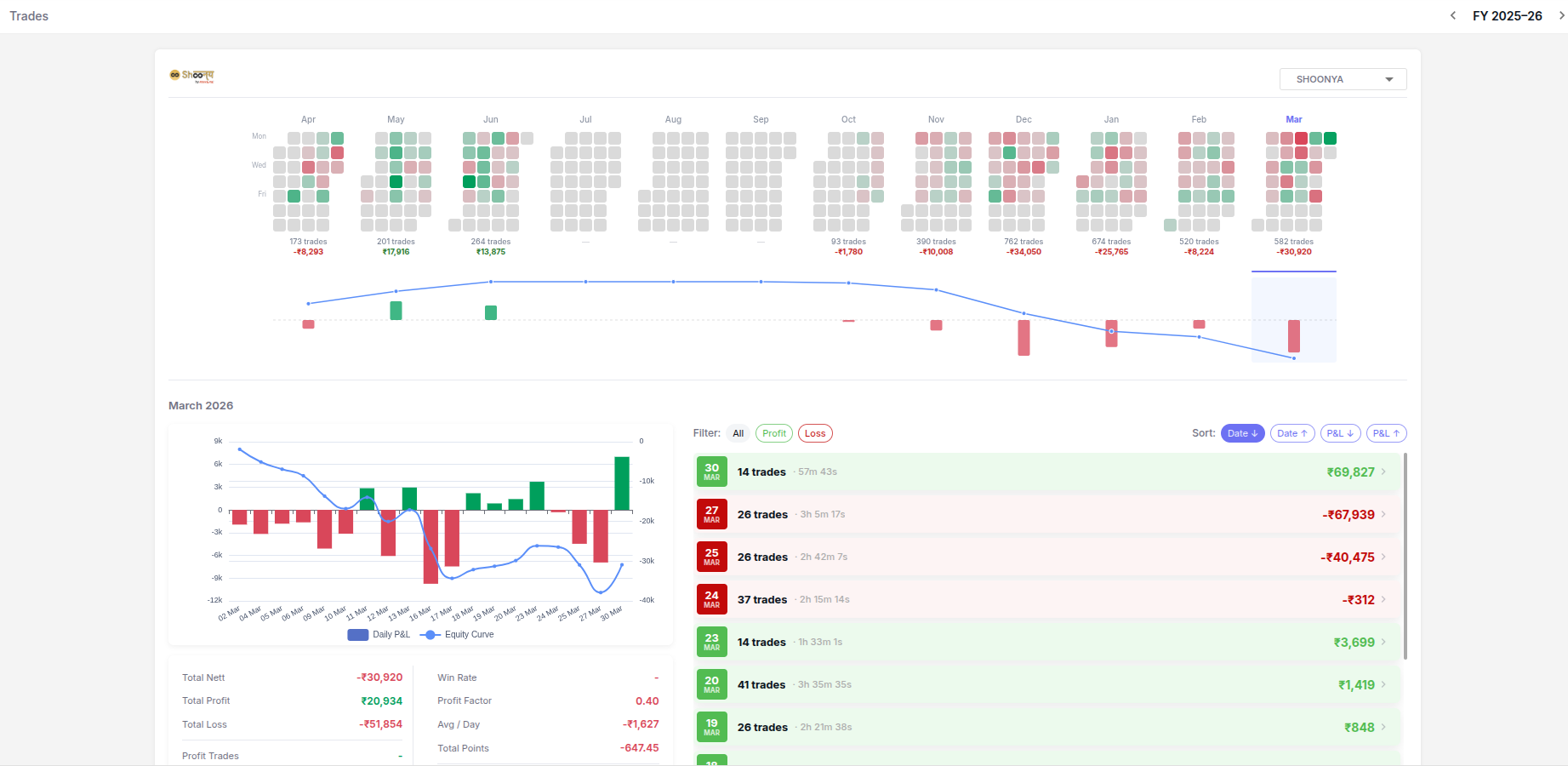Click '14 trades' in 30 Mar row
Screen dimensions: 1568x766
(761, 472)
